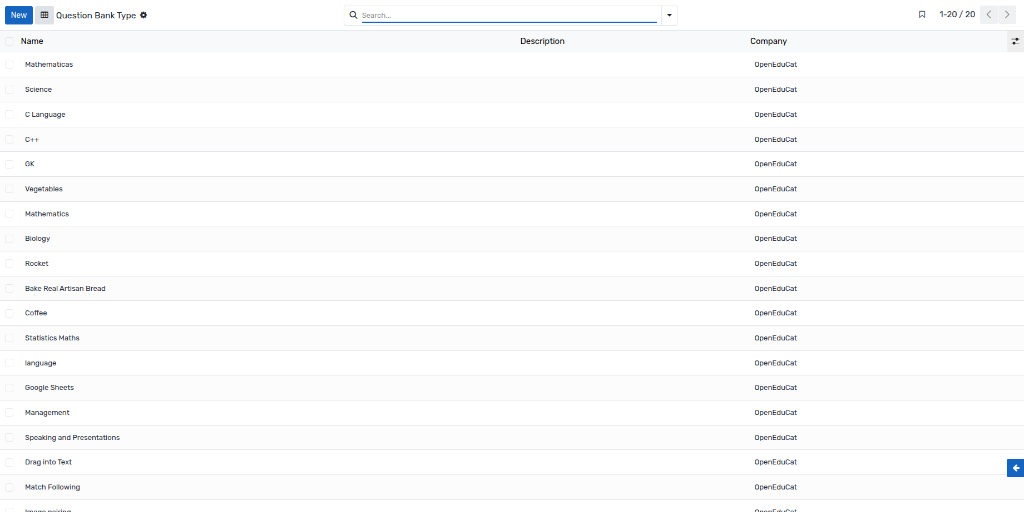The image size is (1024, 512).
Task: Open the 1-20 / 20 pager range
Action: point(957,14)
